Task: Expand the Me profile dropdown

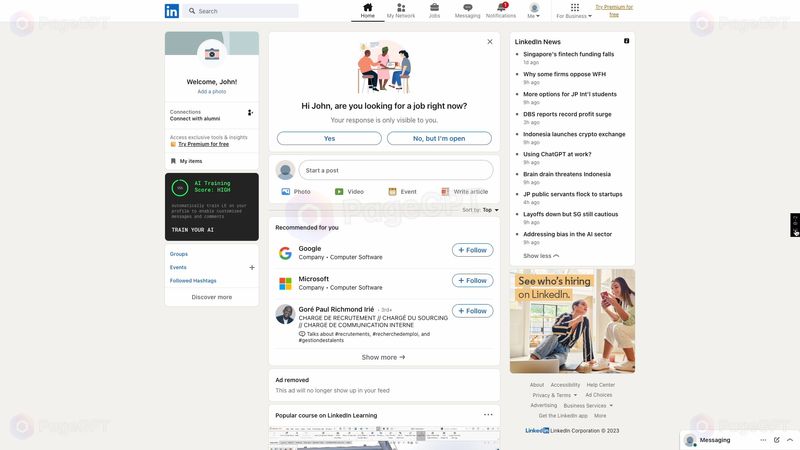Action: pyautogui.click(x=534, y=11)
